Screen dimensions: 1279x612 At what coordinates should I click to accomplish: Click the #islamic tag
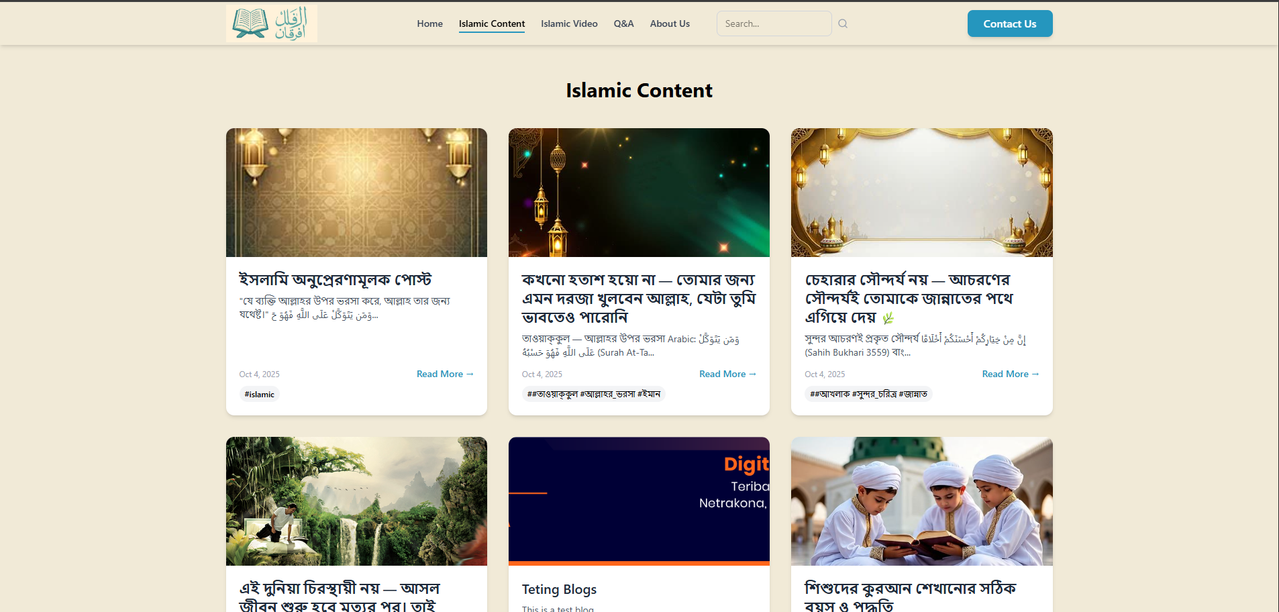[x=259, y=394]
